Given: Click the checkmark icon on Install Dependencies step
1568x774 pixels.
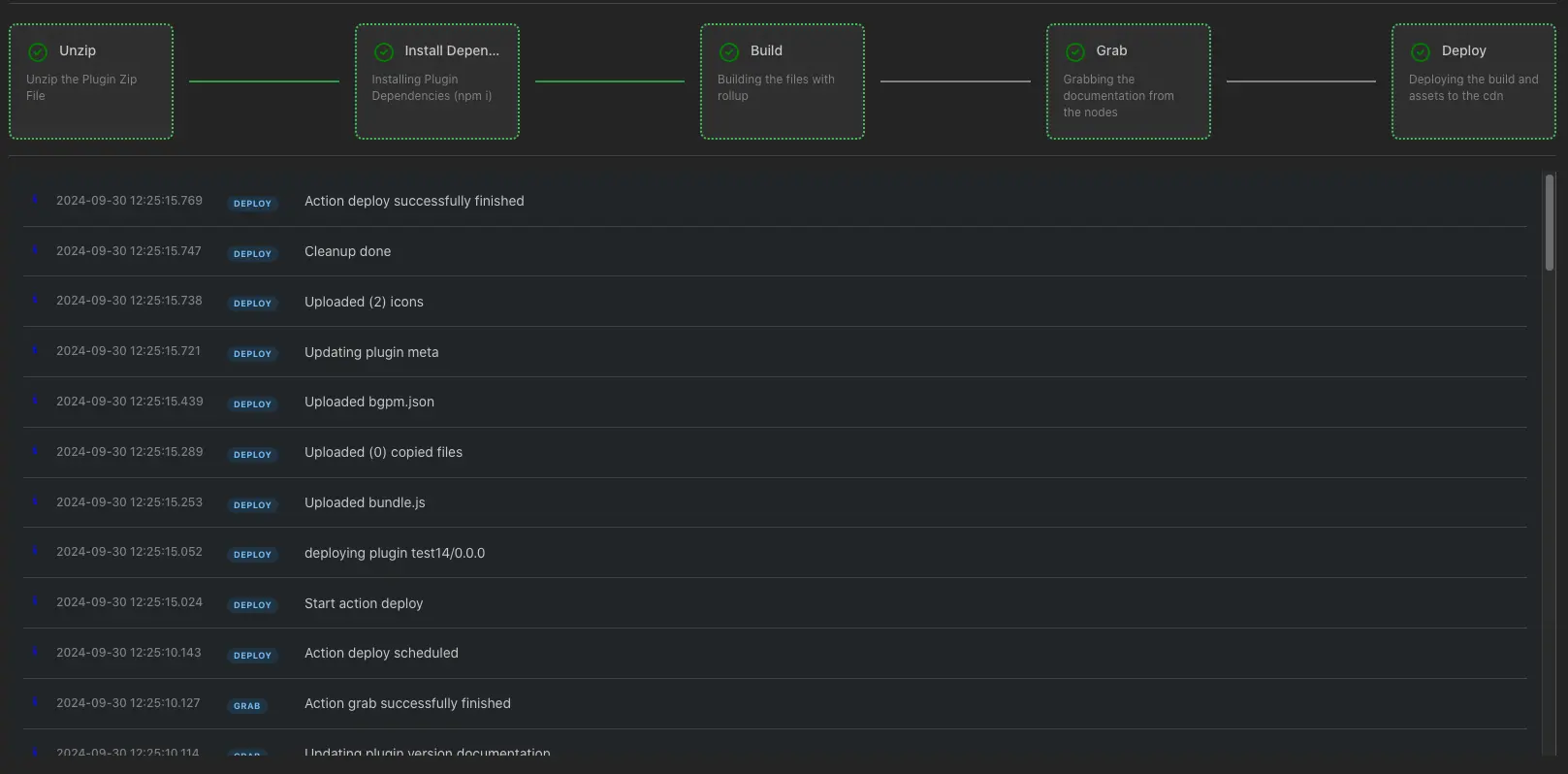Looking at the screenshot, I should tap(384, 52).
